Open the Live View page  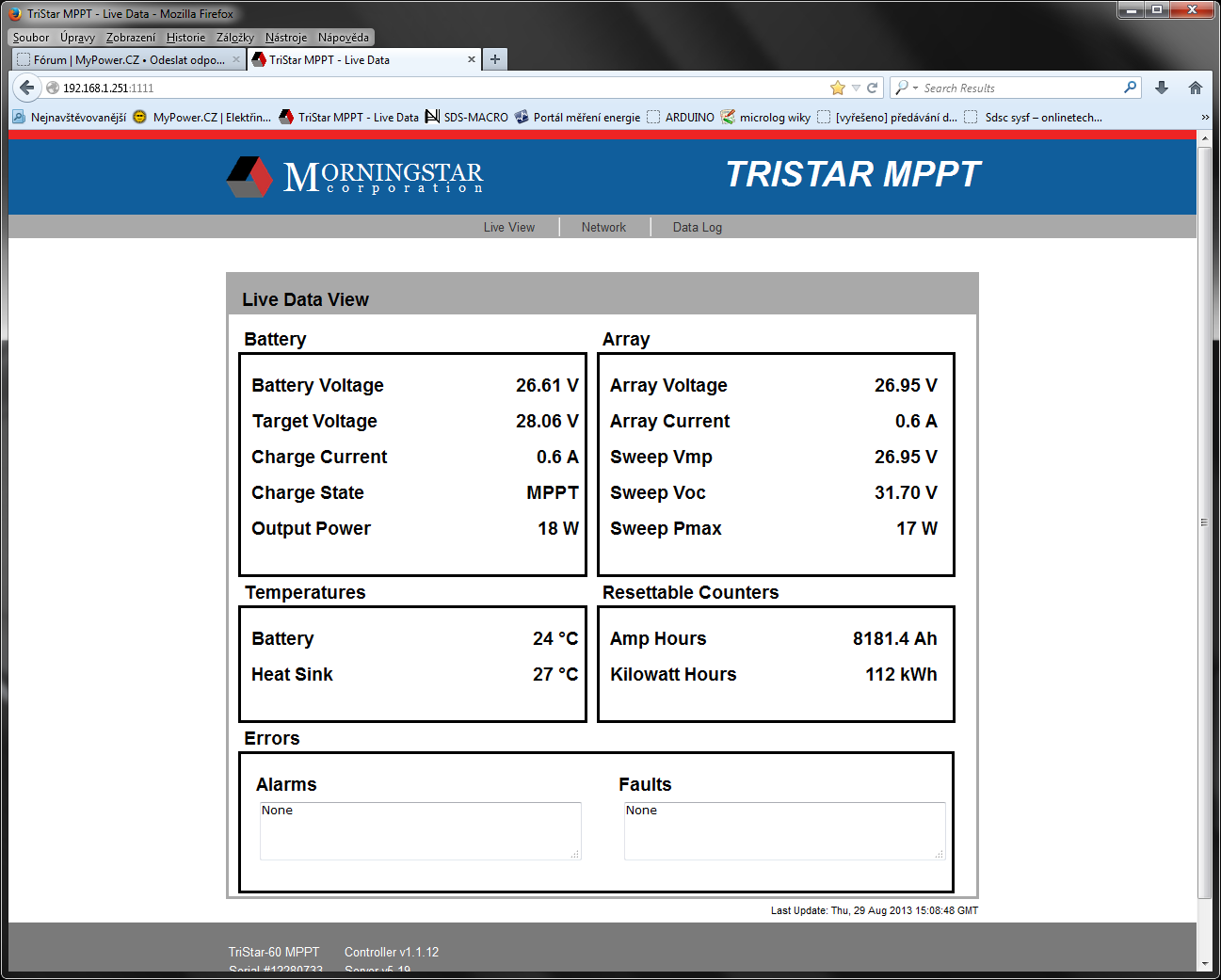pos(509,227)
